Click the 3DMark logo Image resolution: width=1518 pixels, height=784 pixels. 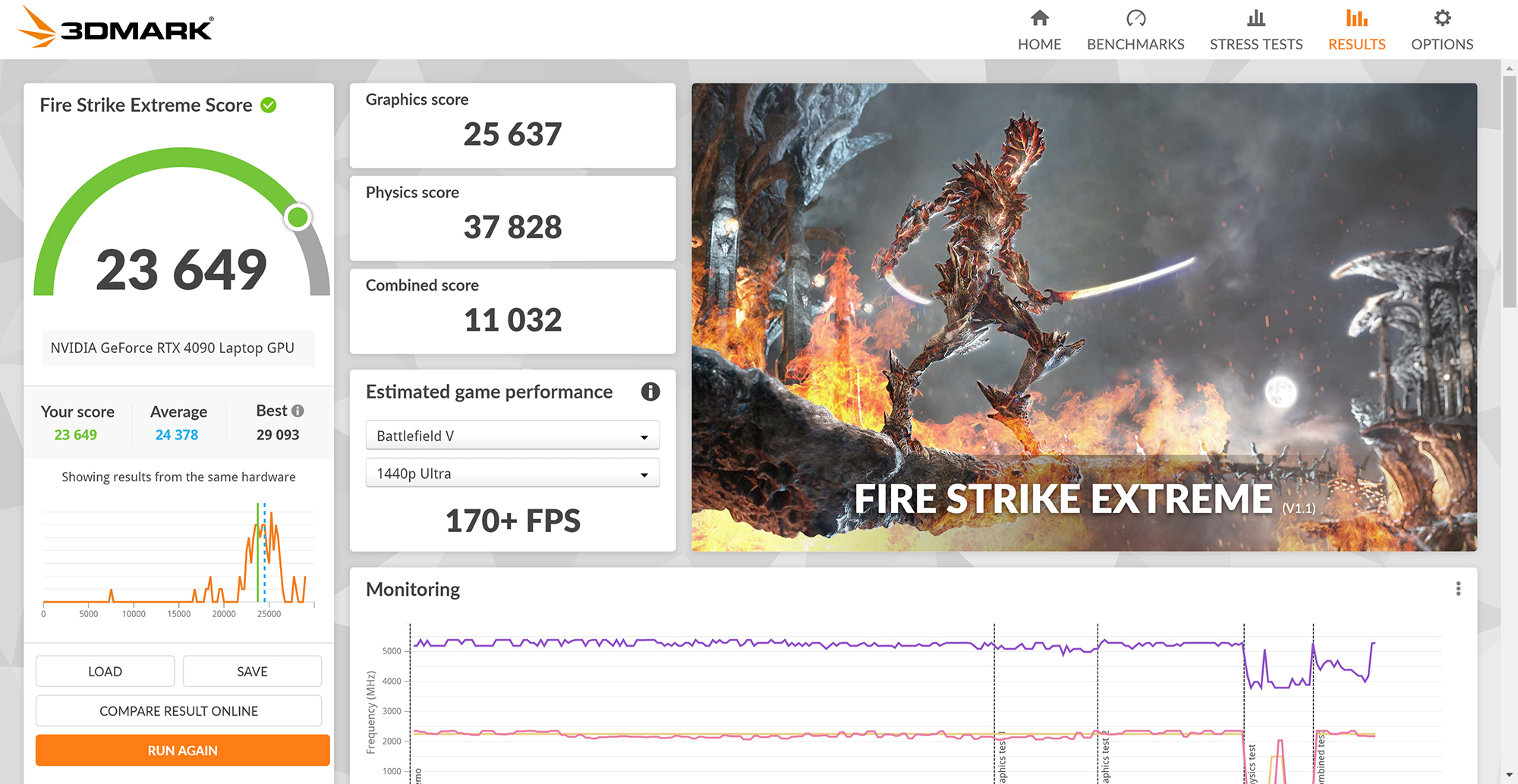(115, 27)
